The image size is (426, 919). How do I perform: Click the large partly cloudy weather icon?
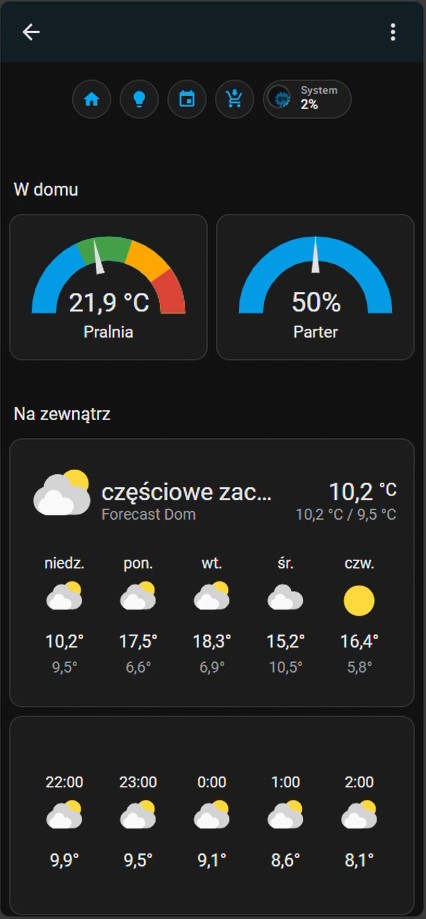[62, 492]
